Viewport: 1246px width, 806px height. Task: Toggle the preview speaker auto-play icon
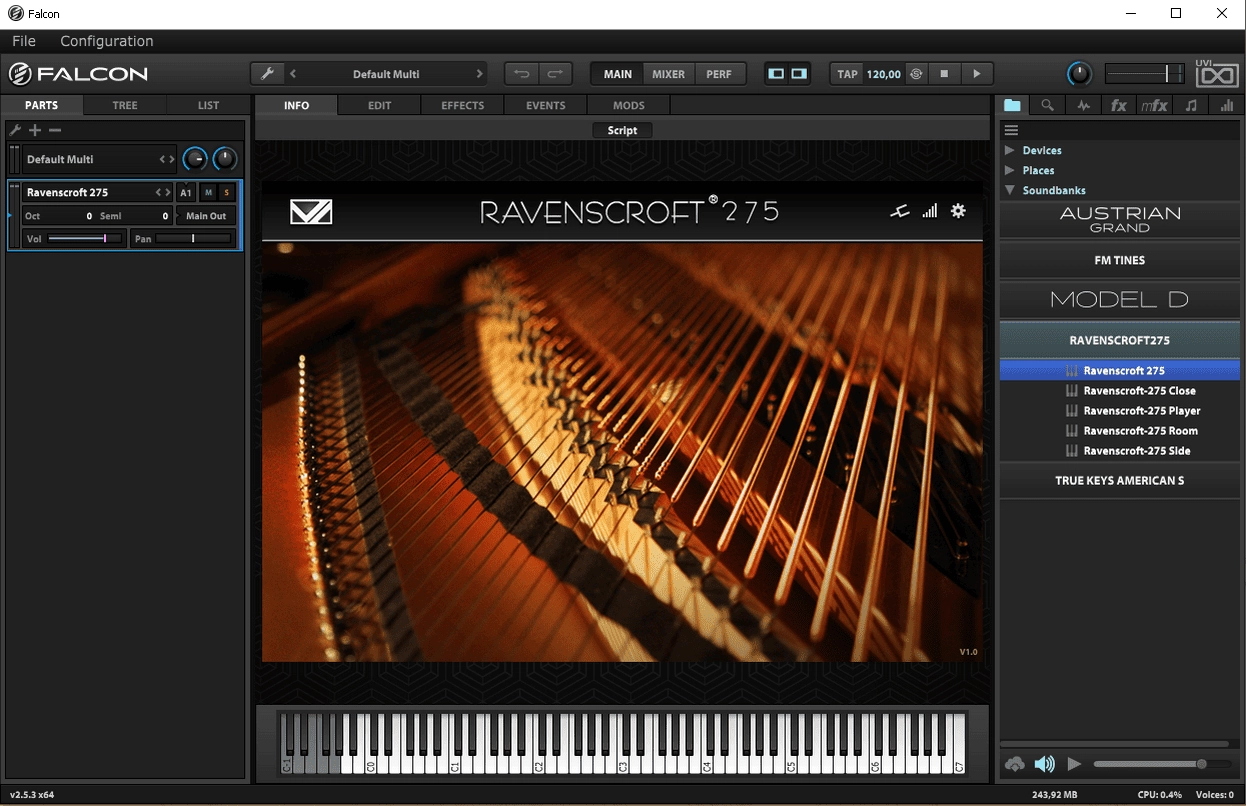(1045, 764)
